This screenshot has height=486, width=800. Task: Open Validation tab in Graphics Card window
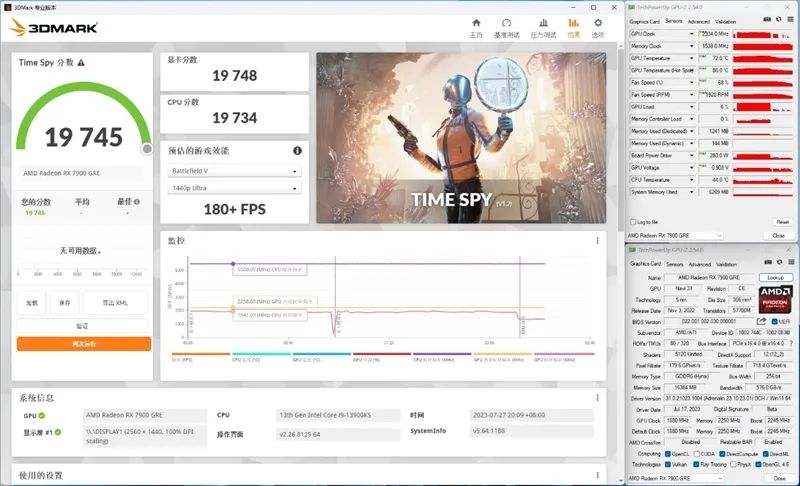[726, 264]
